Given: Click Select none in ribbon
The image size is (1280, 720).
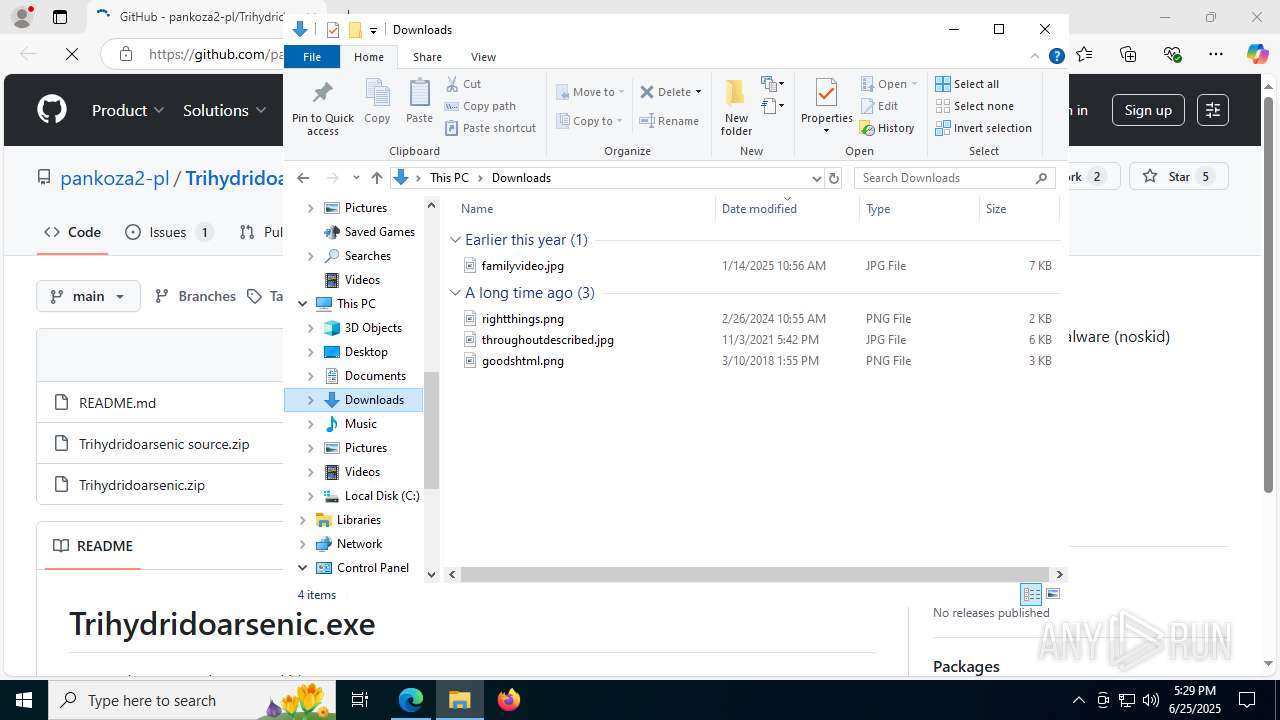Looking at the screenshot, I should [x=974, y=106].
